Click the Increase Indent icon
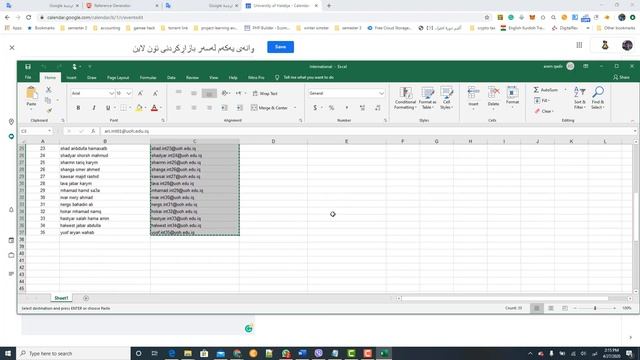The height and width of the screenshot is (360, 640). [x=240, y=108]
